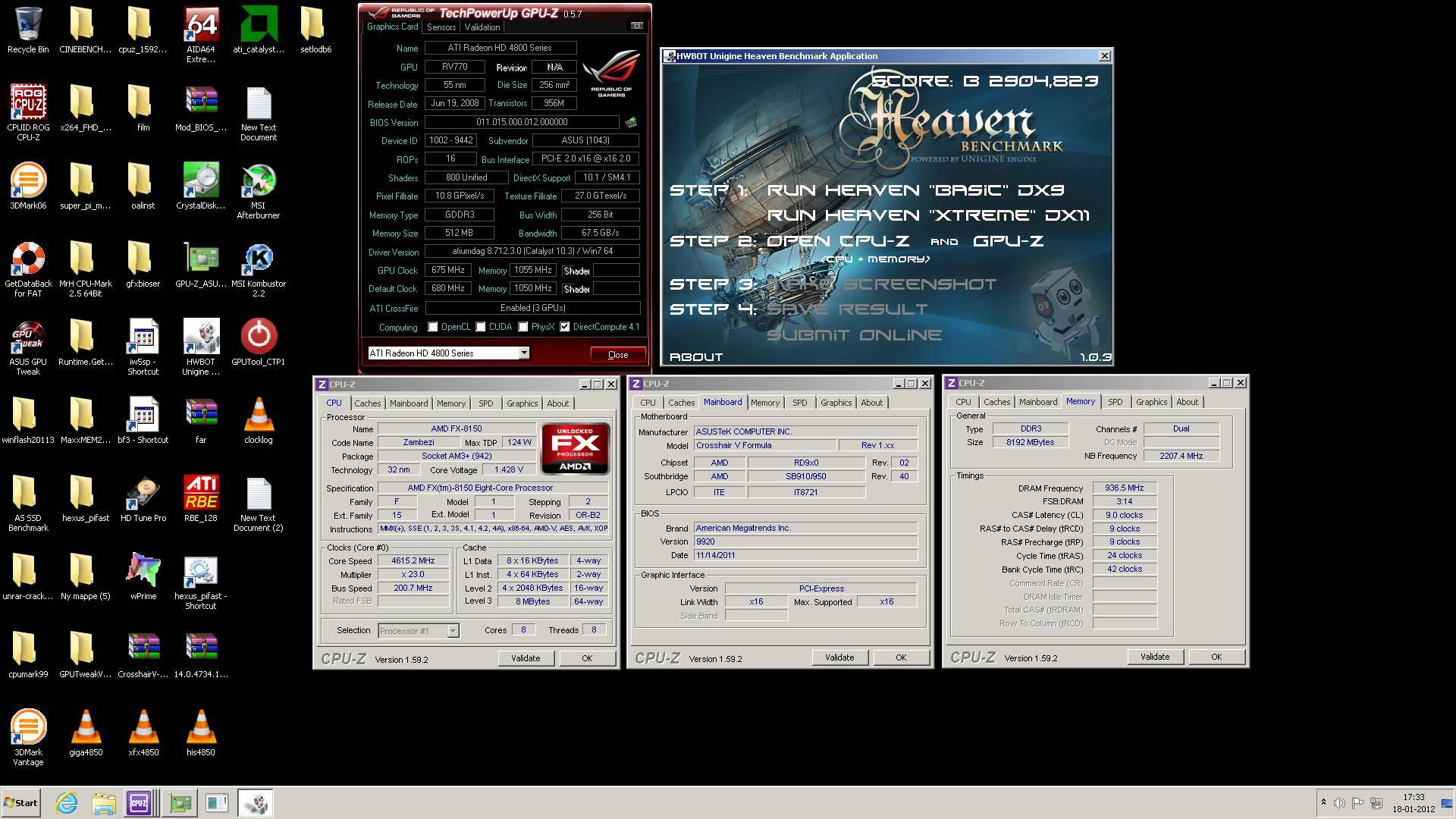Launch wPrime desktop icon

(143, 576)
